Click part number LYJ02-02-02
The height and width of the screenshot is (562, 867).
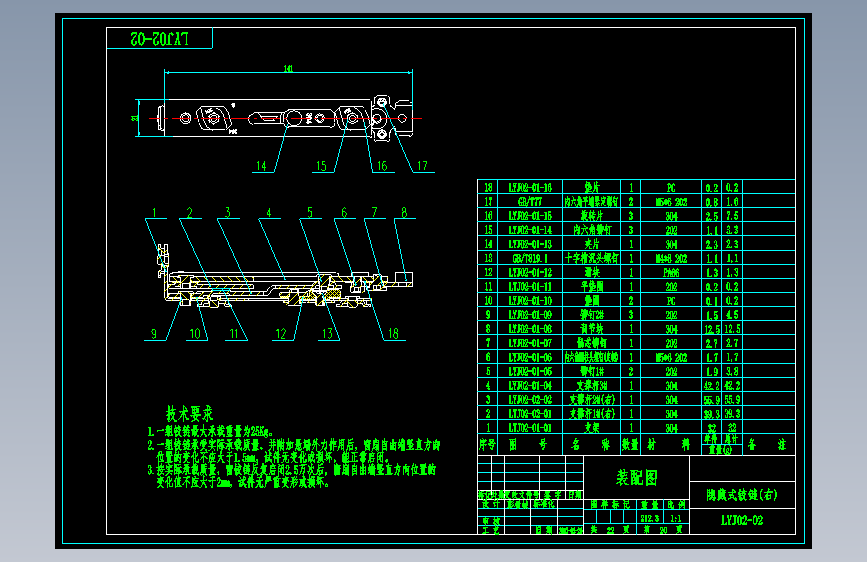[530, 400]
